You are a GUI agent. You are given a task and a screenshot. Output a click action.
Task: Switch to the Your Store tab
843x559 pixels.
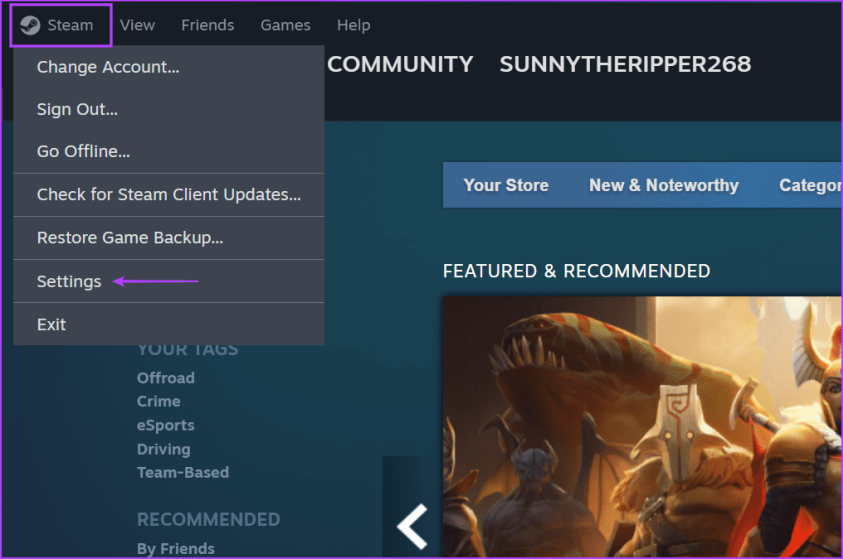506,185
